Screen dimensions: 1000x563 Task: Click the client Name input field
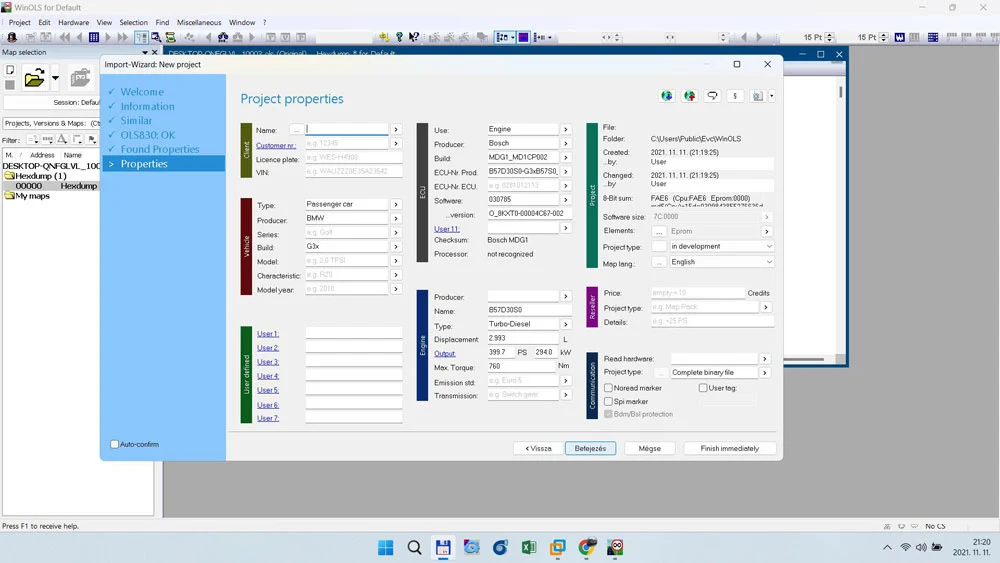[346, 129]
